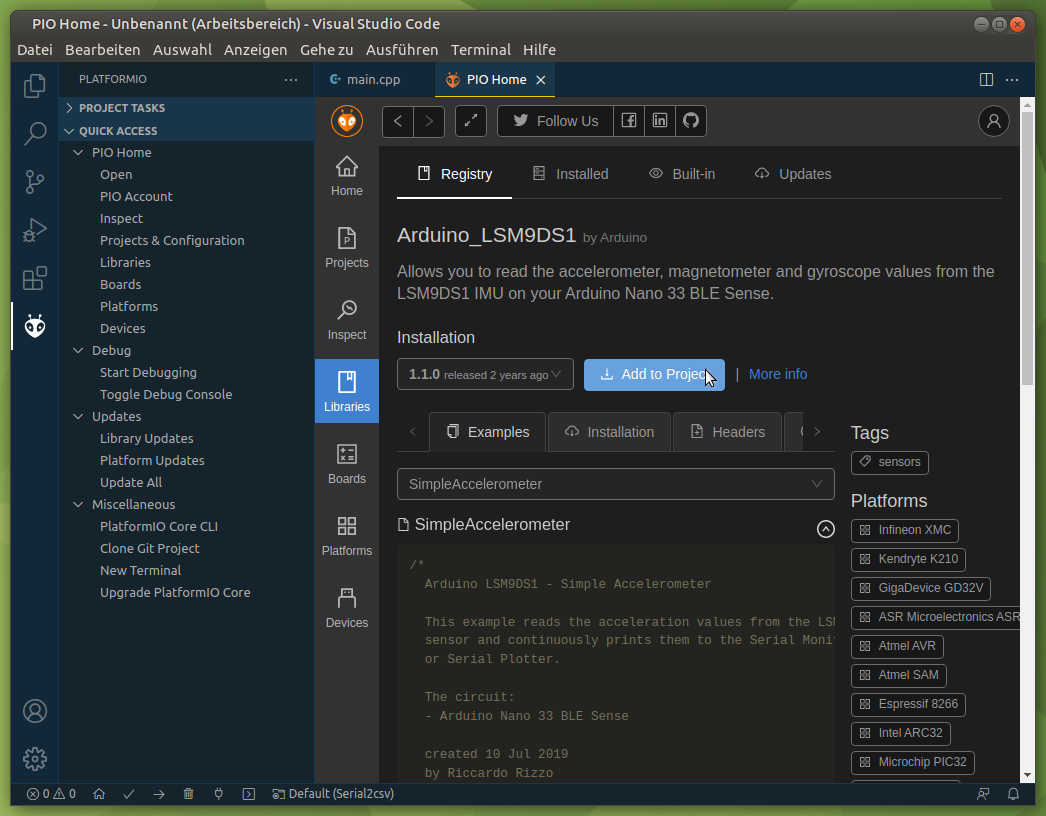The height and width of the screenshot is (816, 1046).
Task: Open the library Installation tab
Action: click(x=609, y=432)
